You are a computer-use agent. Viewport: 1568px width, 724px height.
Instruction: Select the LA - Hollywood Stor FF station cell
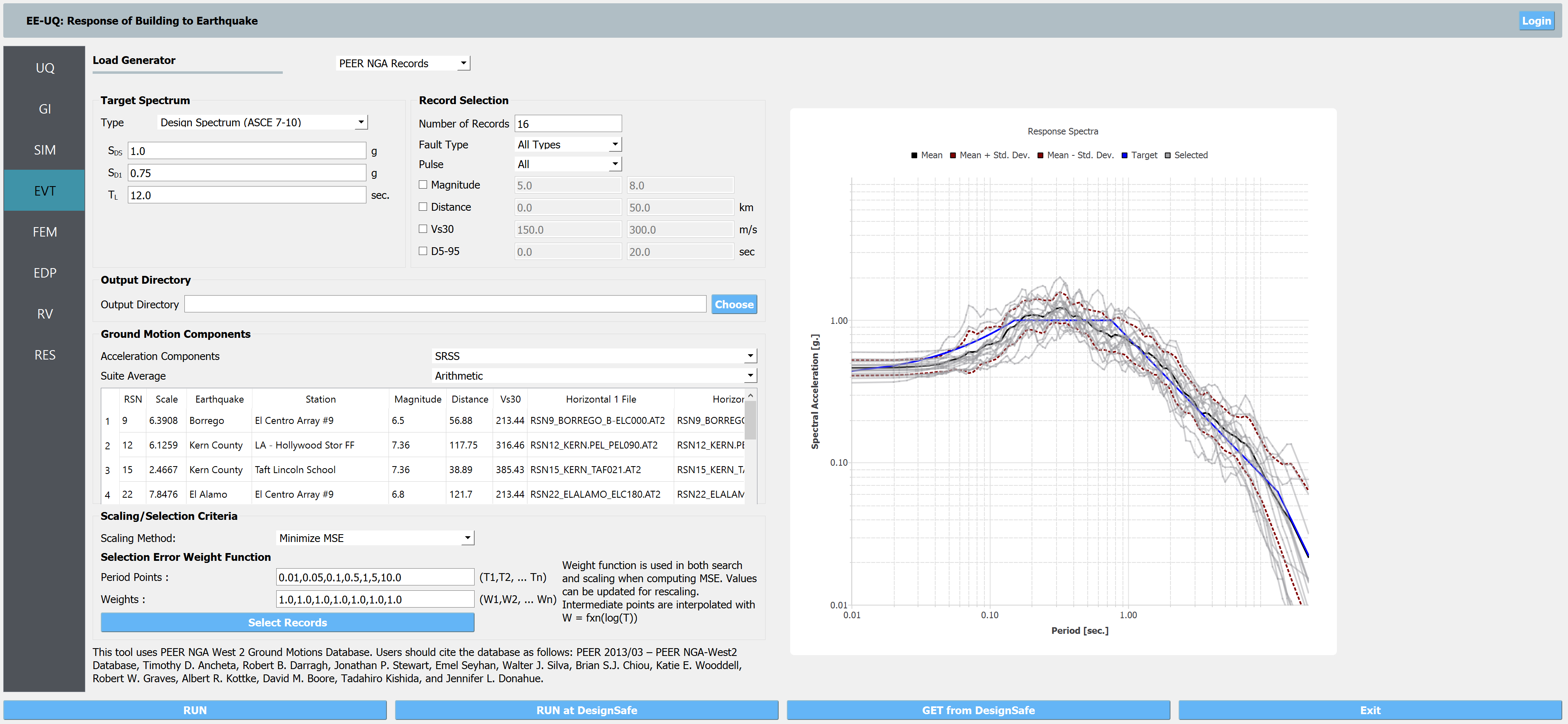(320, 445)
